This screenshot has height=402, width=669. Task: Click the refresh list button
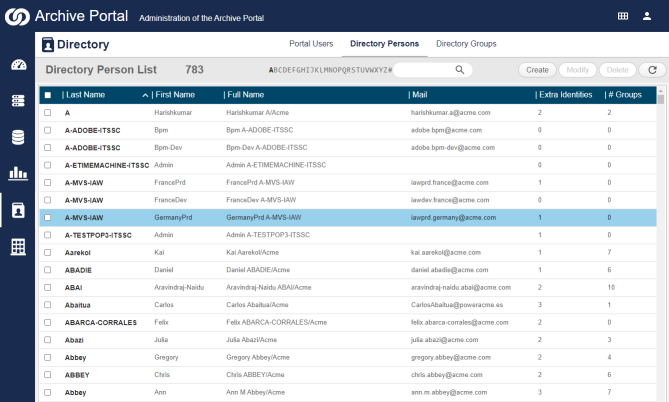pyautogui.click(x=652, y=70)
